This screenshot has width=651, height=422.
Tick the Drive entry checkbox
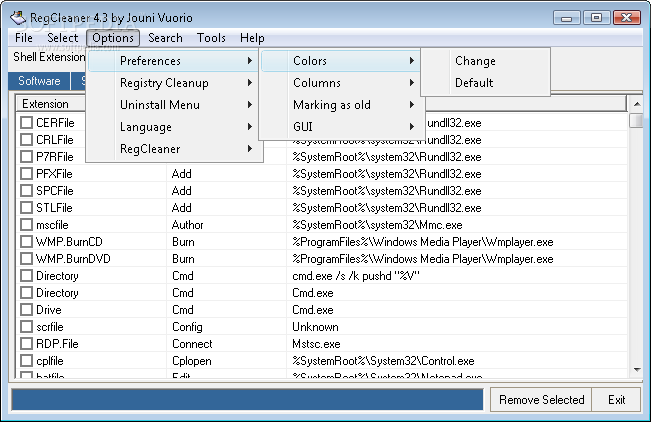26,310
